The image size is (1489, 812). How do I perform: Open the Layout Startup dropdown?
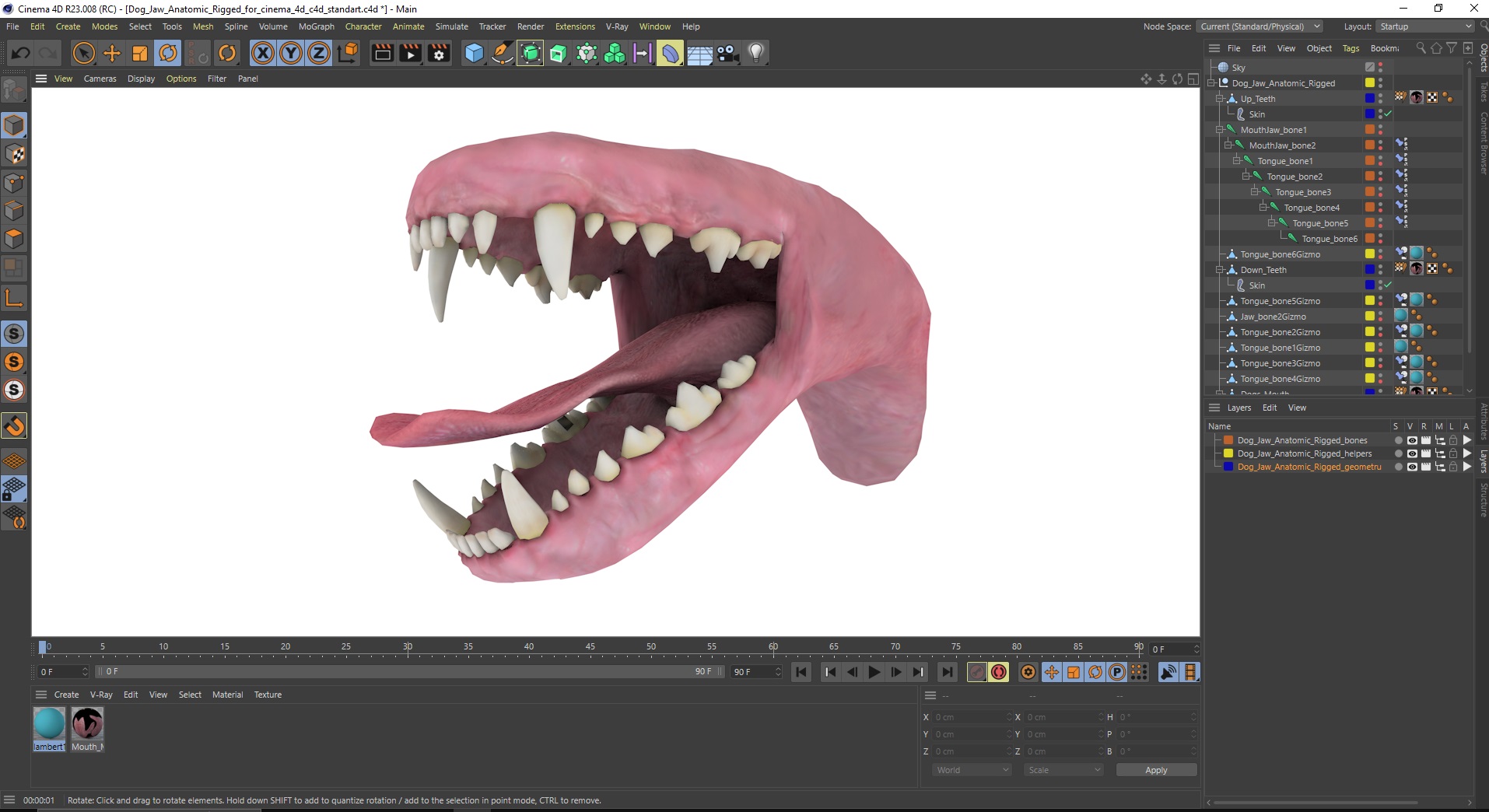tap(1425, 26)
